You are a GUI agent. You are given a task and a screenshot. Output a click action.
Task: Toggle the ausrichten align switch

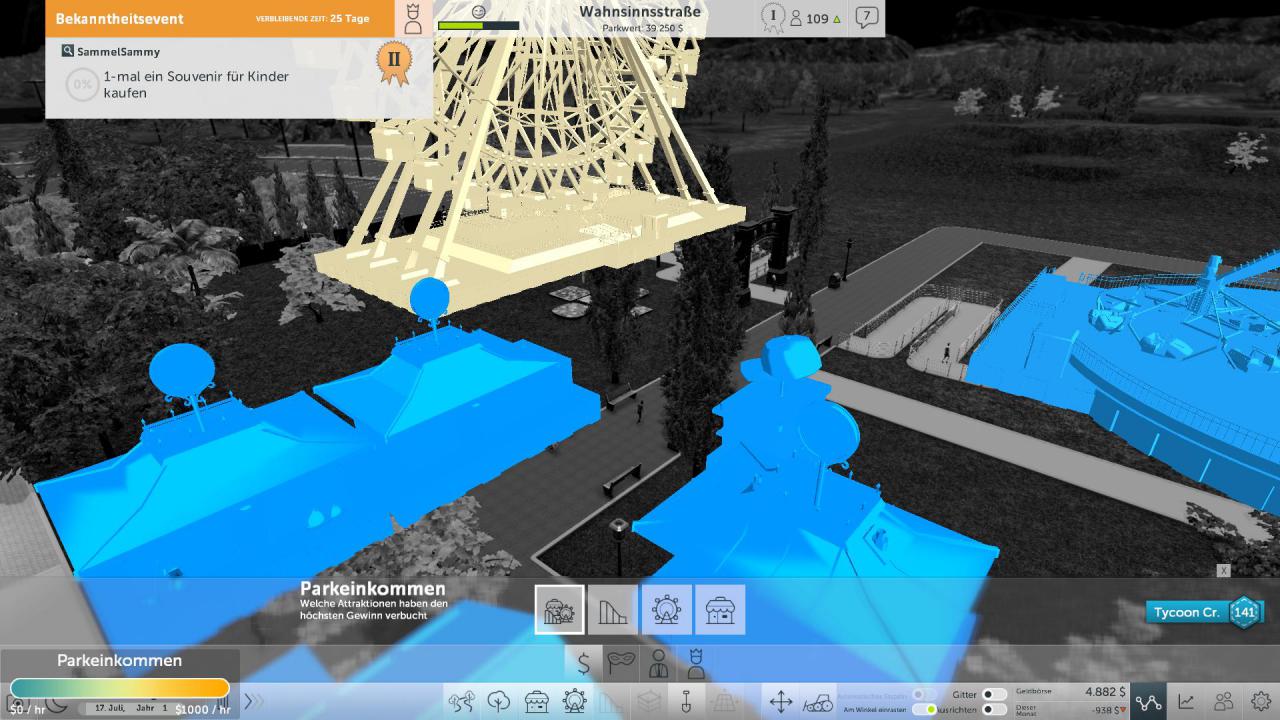pos(994,709)
